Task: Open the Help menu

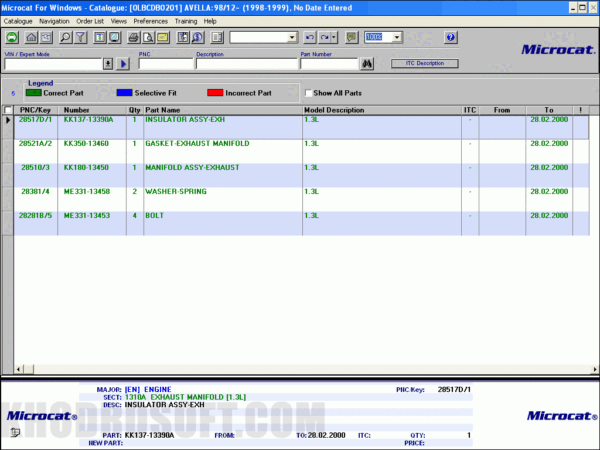Action: click(x=210, y=21)
